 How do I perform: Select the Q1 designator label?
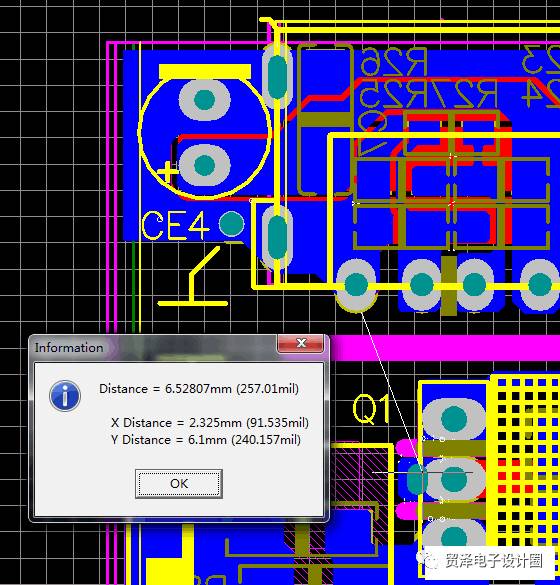click(x=371, y=409)
